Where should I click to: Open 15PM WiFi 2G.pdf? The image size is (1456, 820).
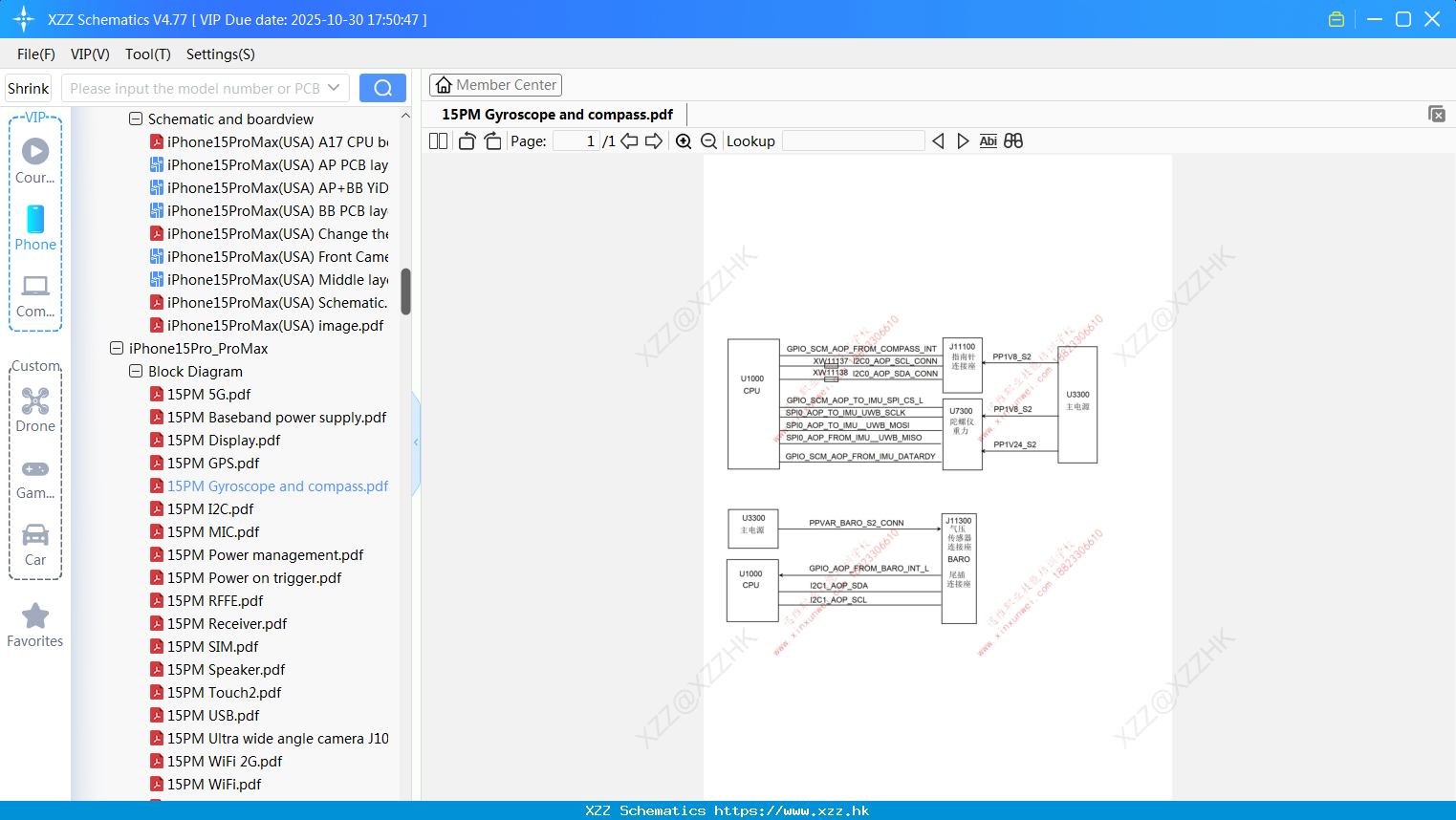(x=216, y=762)
